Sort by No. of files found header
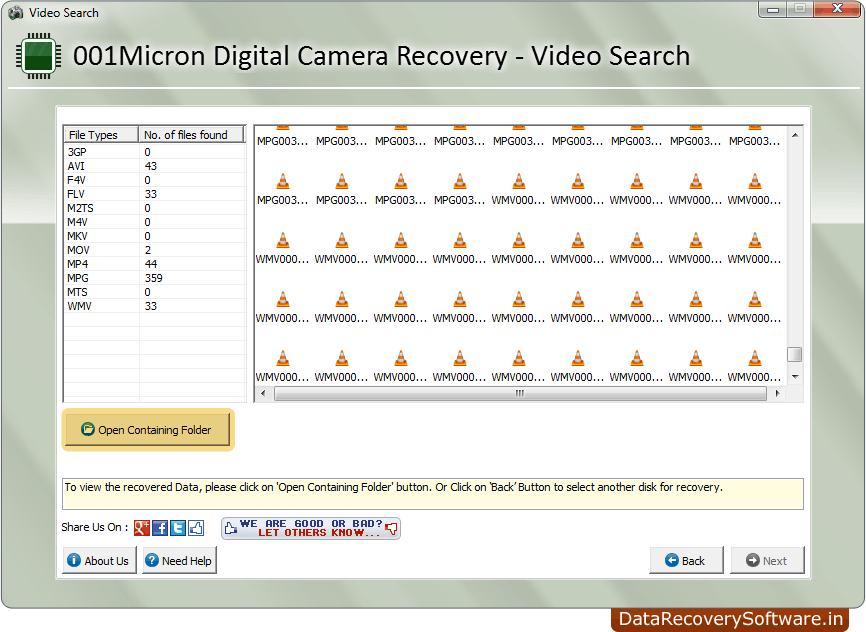The height and width of the screenshot is (632, 866). tap(191, 135)
